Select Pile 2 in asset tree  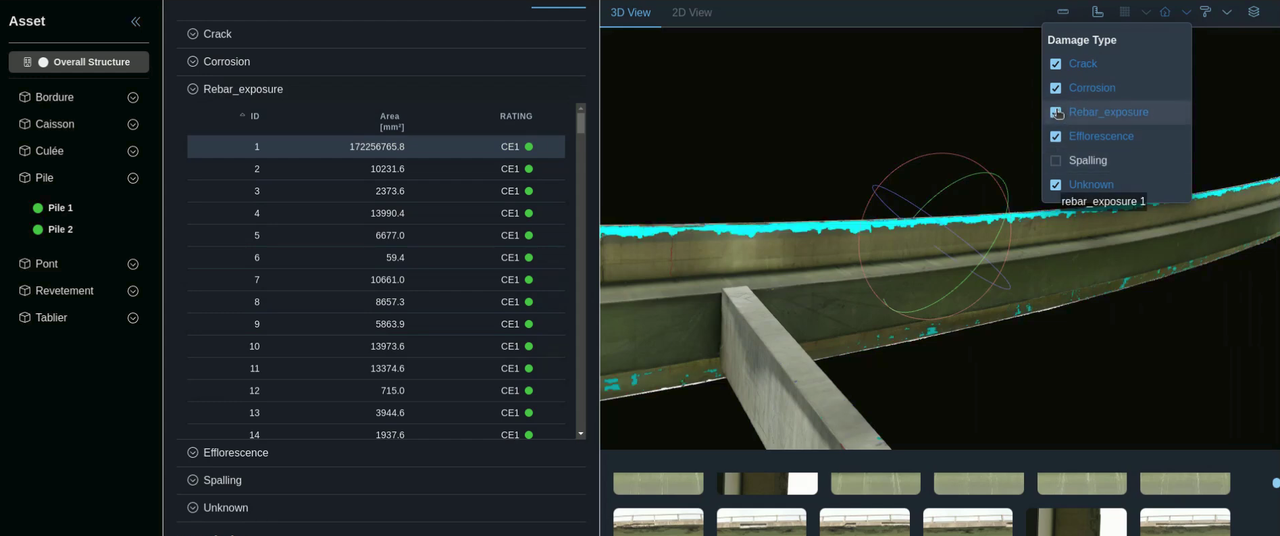pyautogui.click(x=60, y=230)
